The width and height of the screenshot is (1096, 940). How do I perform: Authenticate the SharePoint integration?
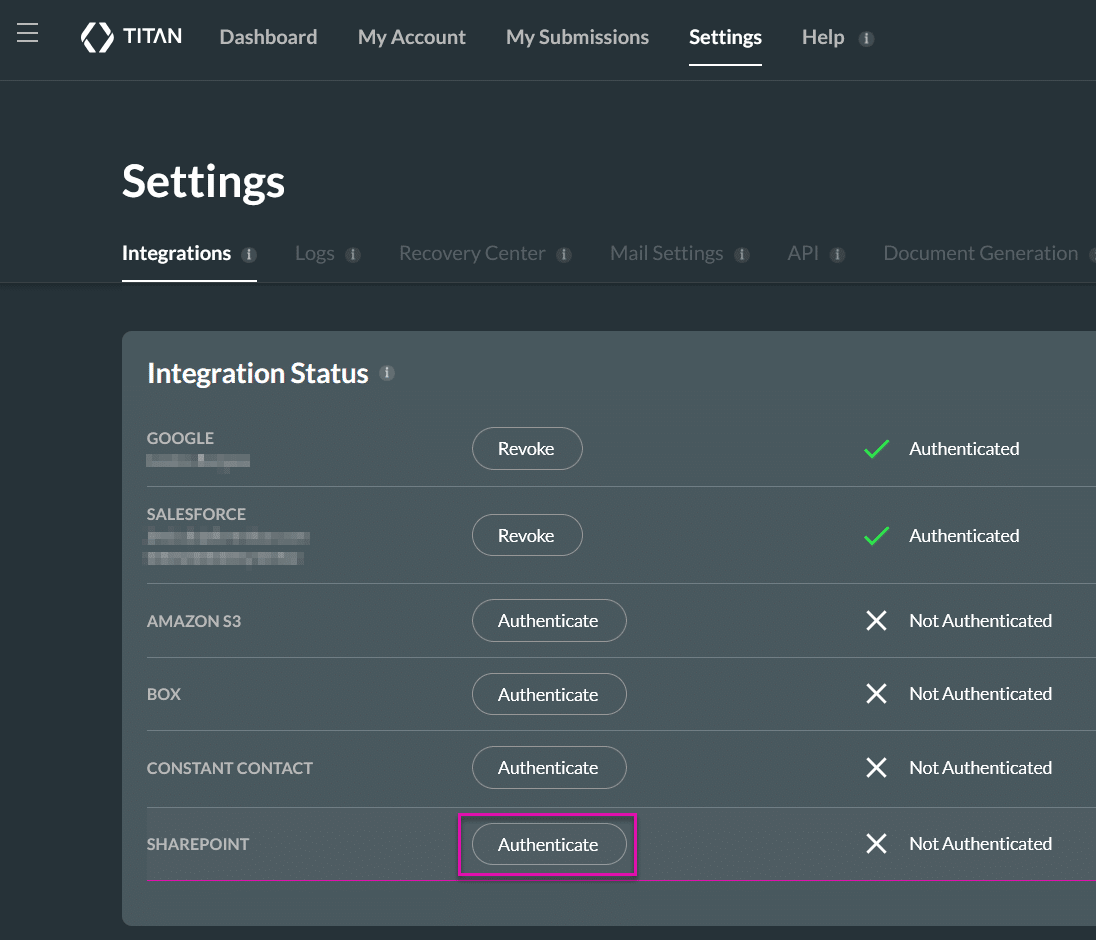click(x=548, y=844)
